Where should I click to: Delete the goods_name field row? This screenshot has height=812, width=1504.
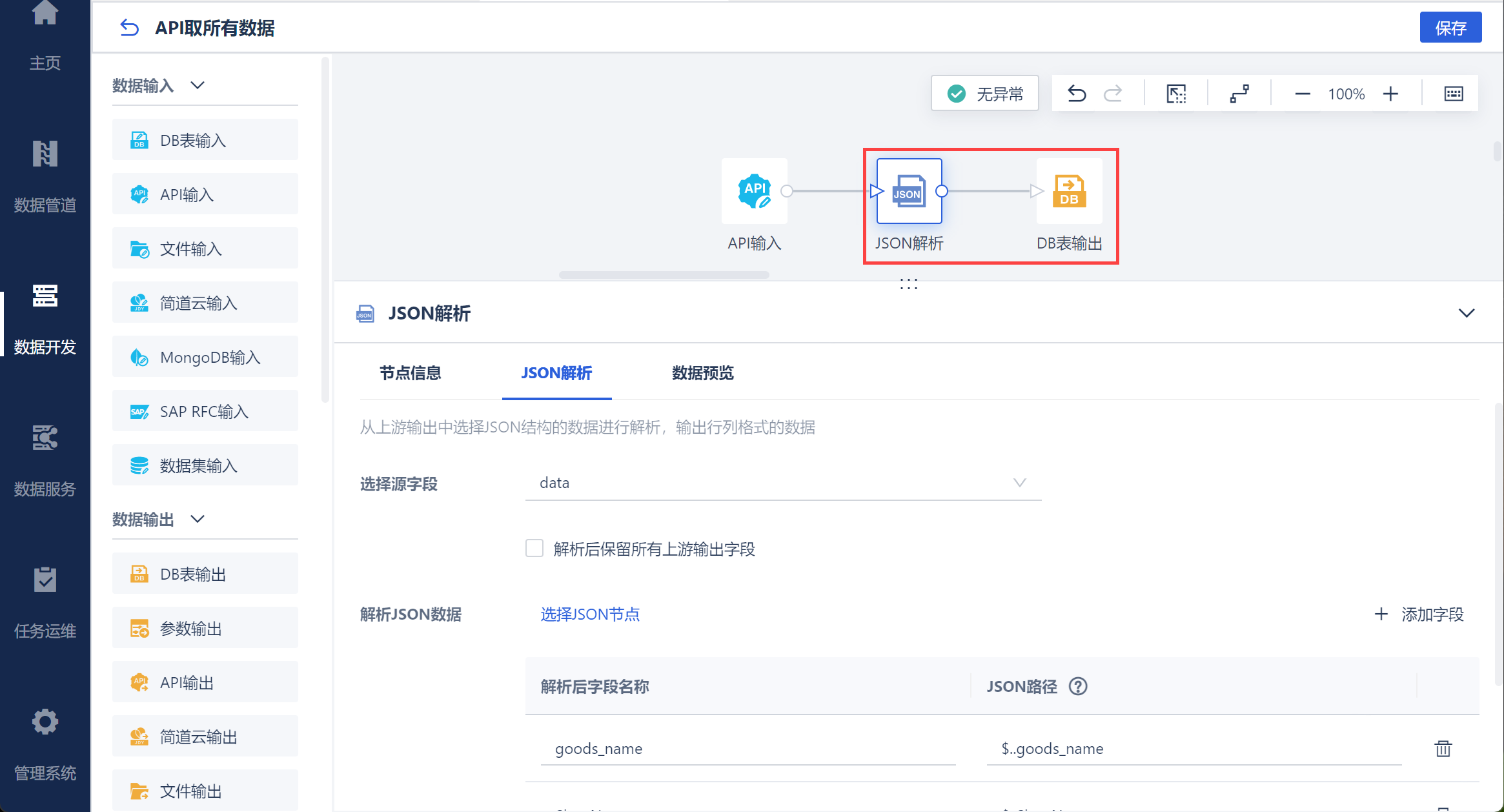[1443, 749]
